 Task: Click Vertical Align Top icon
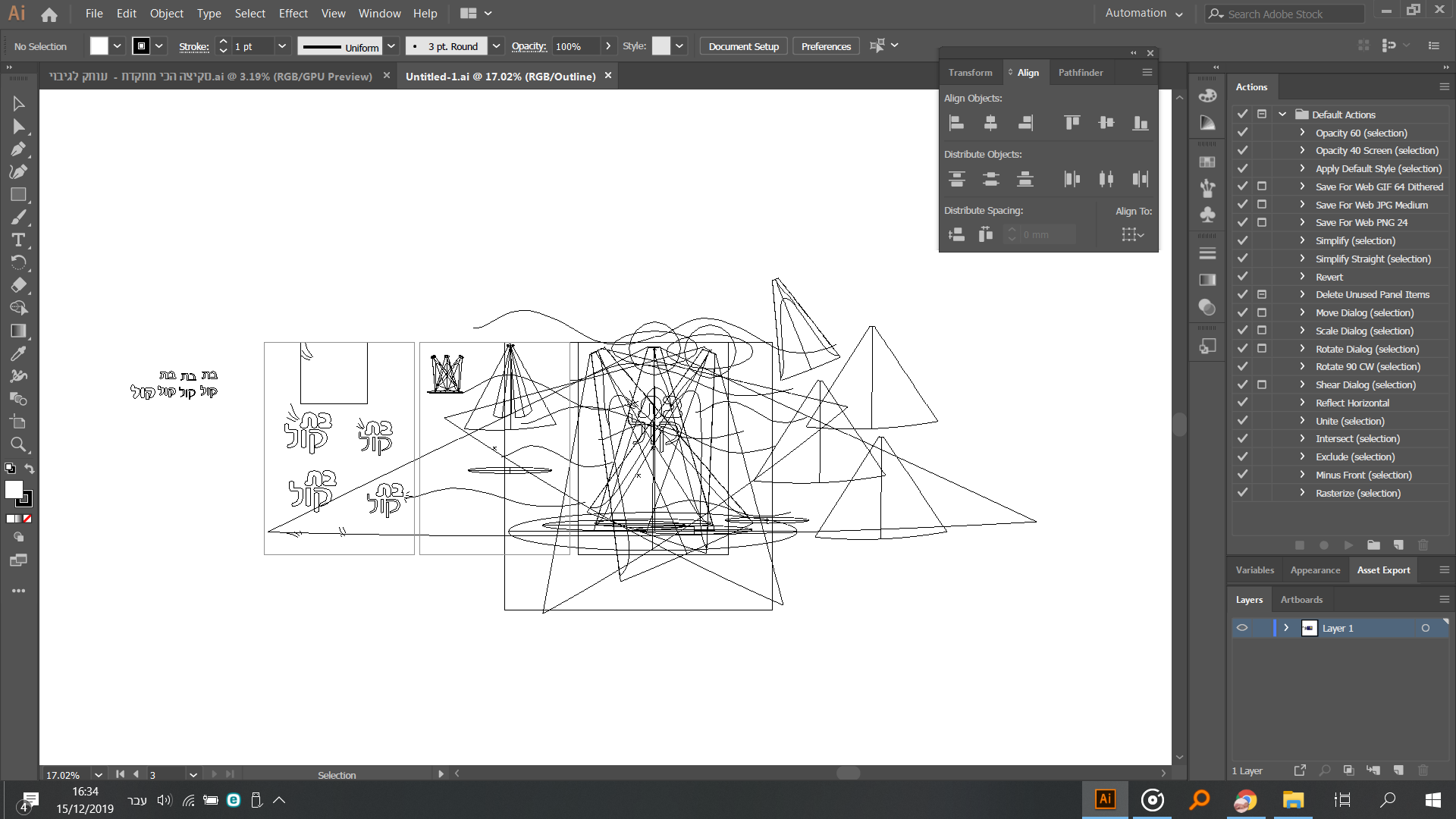coord(1072,123)
